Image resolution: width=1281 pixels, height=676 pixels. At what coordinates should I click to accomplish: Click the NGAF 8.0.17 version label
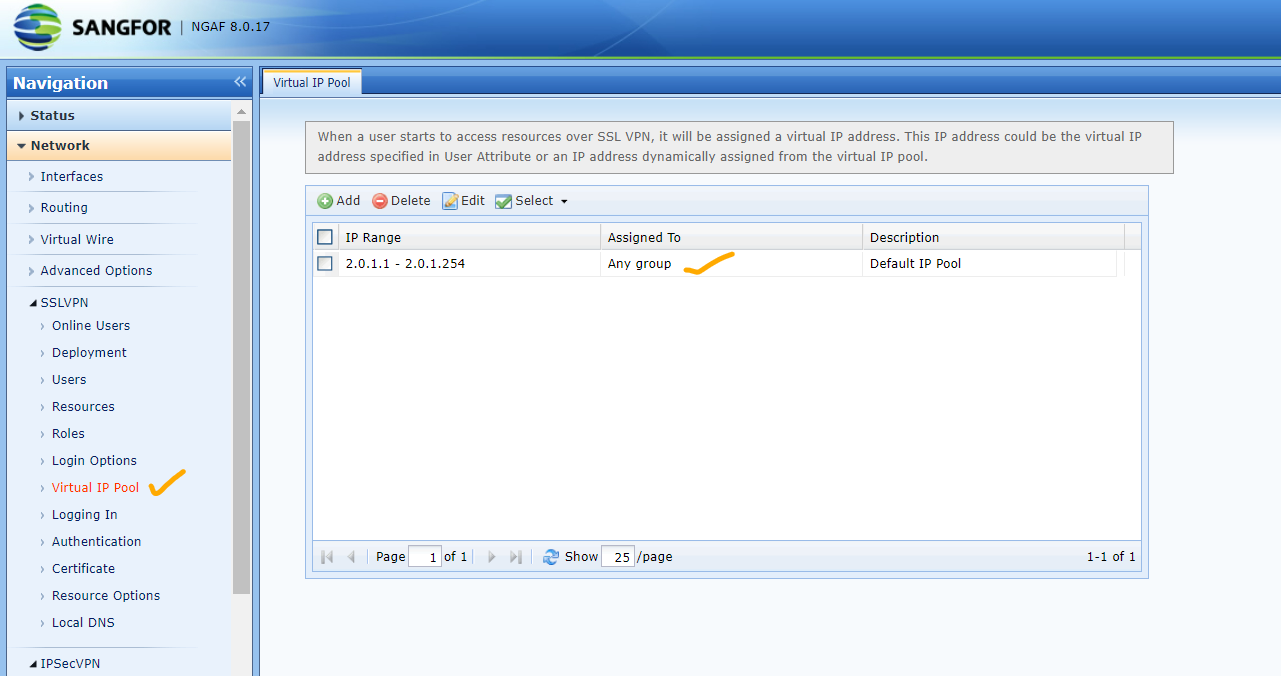click(230, 26)
